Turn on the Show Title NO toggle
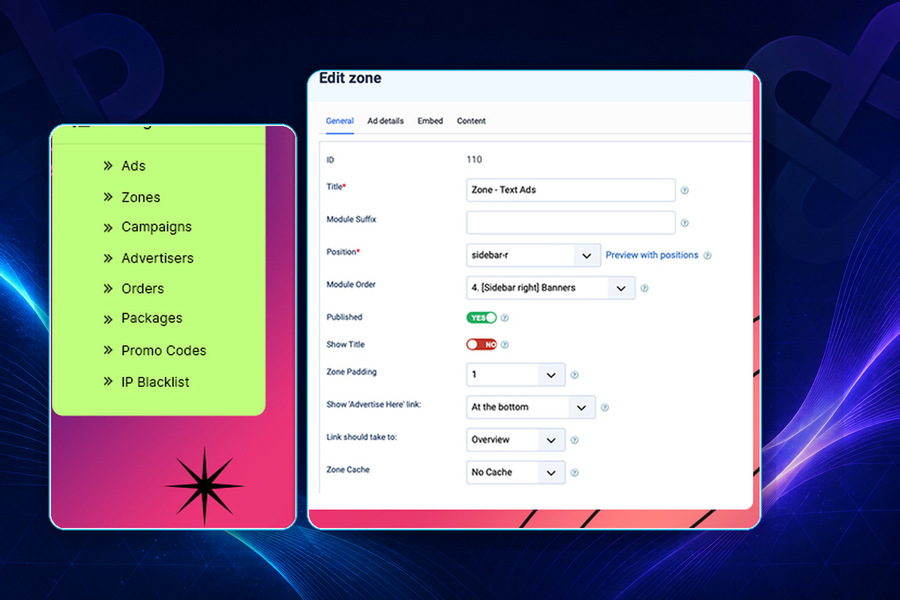This screenshot has height=600, width=900. 481,344
